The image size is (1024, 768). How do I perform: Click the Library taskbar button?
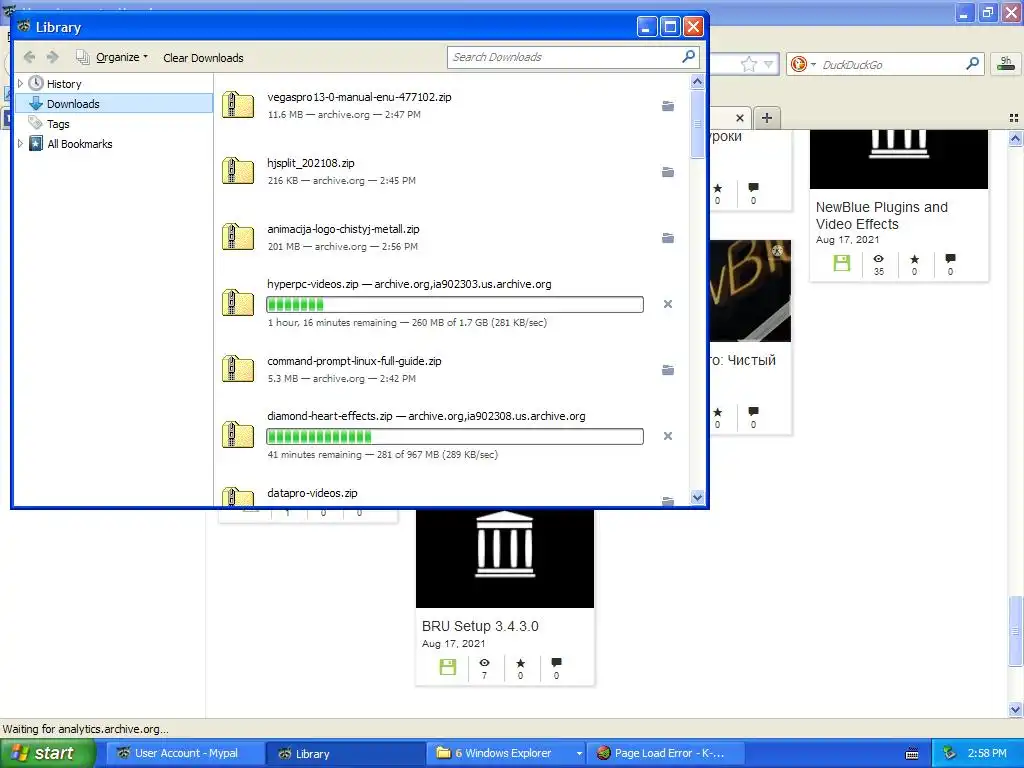click(345, 754)
